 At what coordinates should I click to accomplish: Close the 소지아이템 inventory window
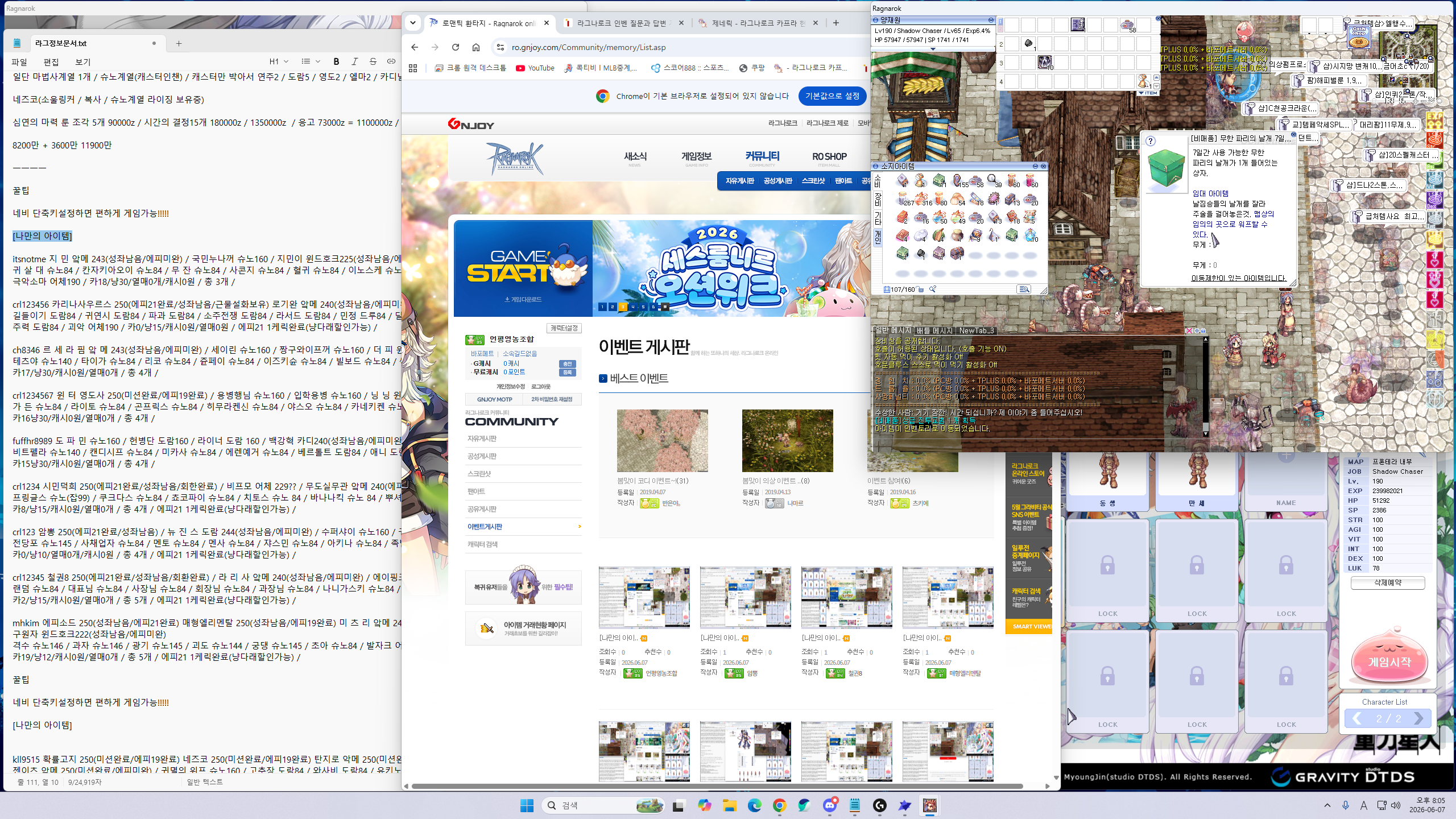coord(1044,166)
